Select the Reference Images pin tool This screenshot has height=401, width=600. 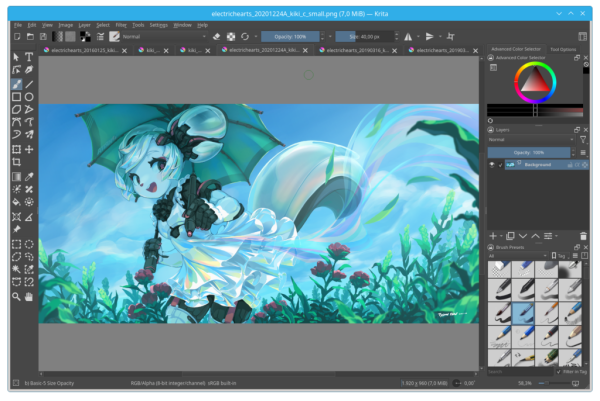(16, 230)
